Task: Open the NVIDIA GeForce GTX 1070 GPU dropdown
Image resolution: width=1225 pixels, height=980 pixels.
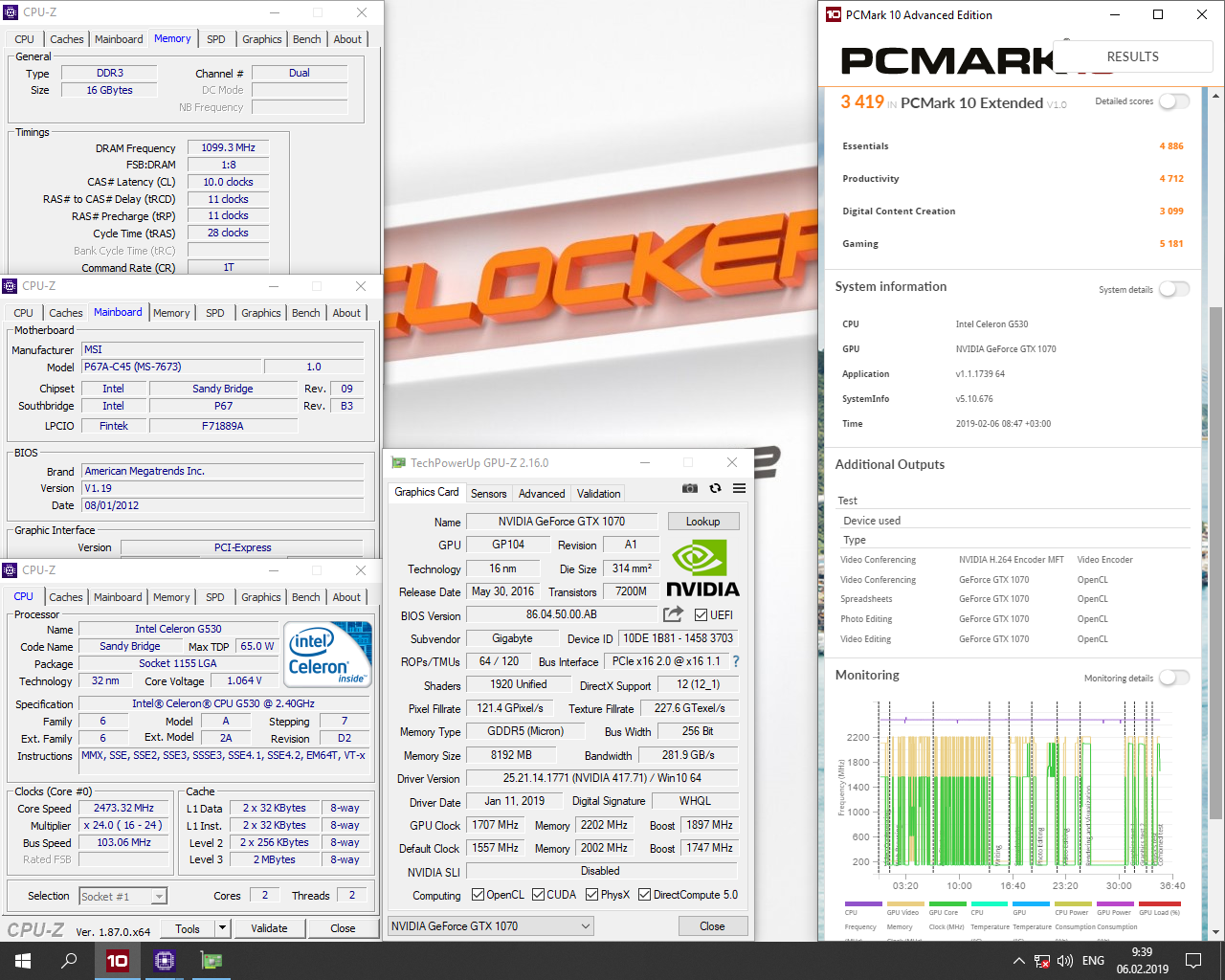Action: click(x=491, y=926)
